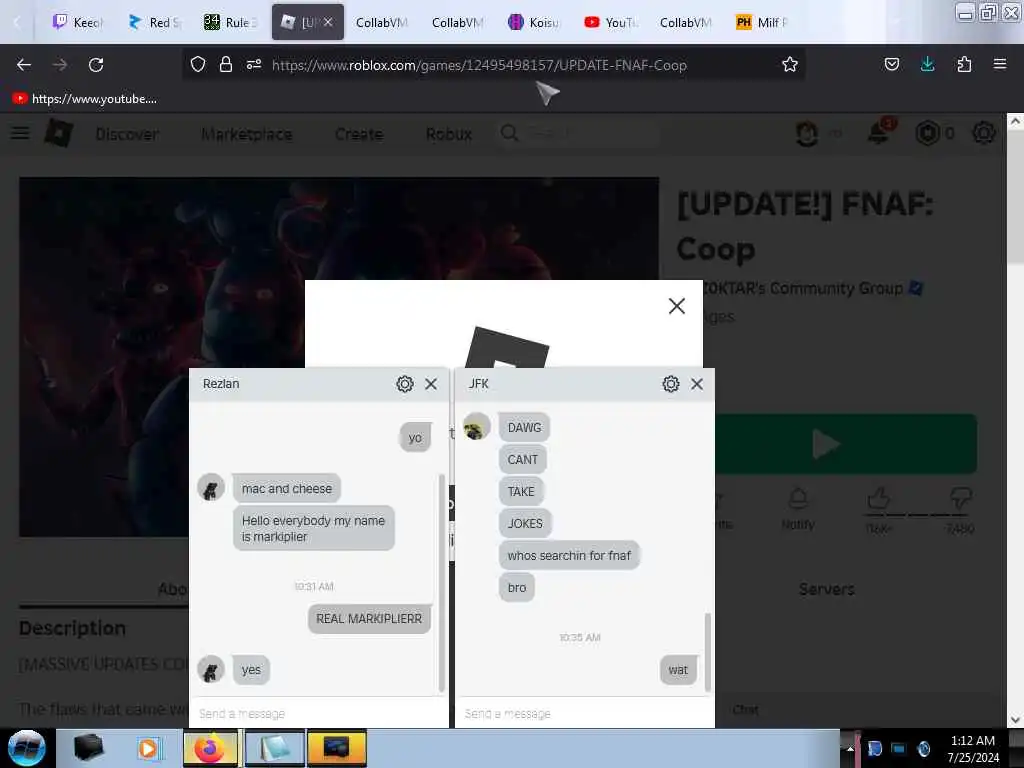Close the JFK chat window
1024x768 pixels.
(x=697, y=384)
